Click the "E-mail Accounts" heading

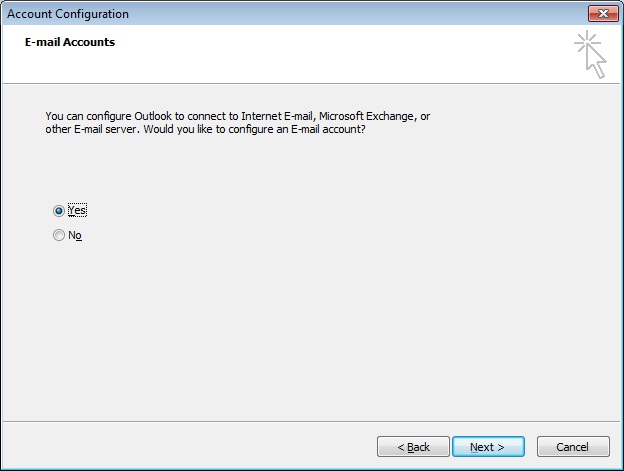pos(70,42)
